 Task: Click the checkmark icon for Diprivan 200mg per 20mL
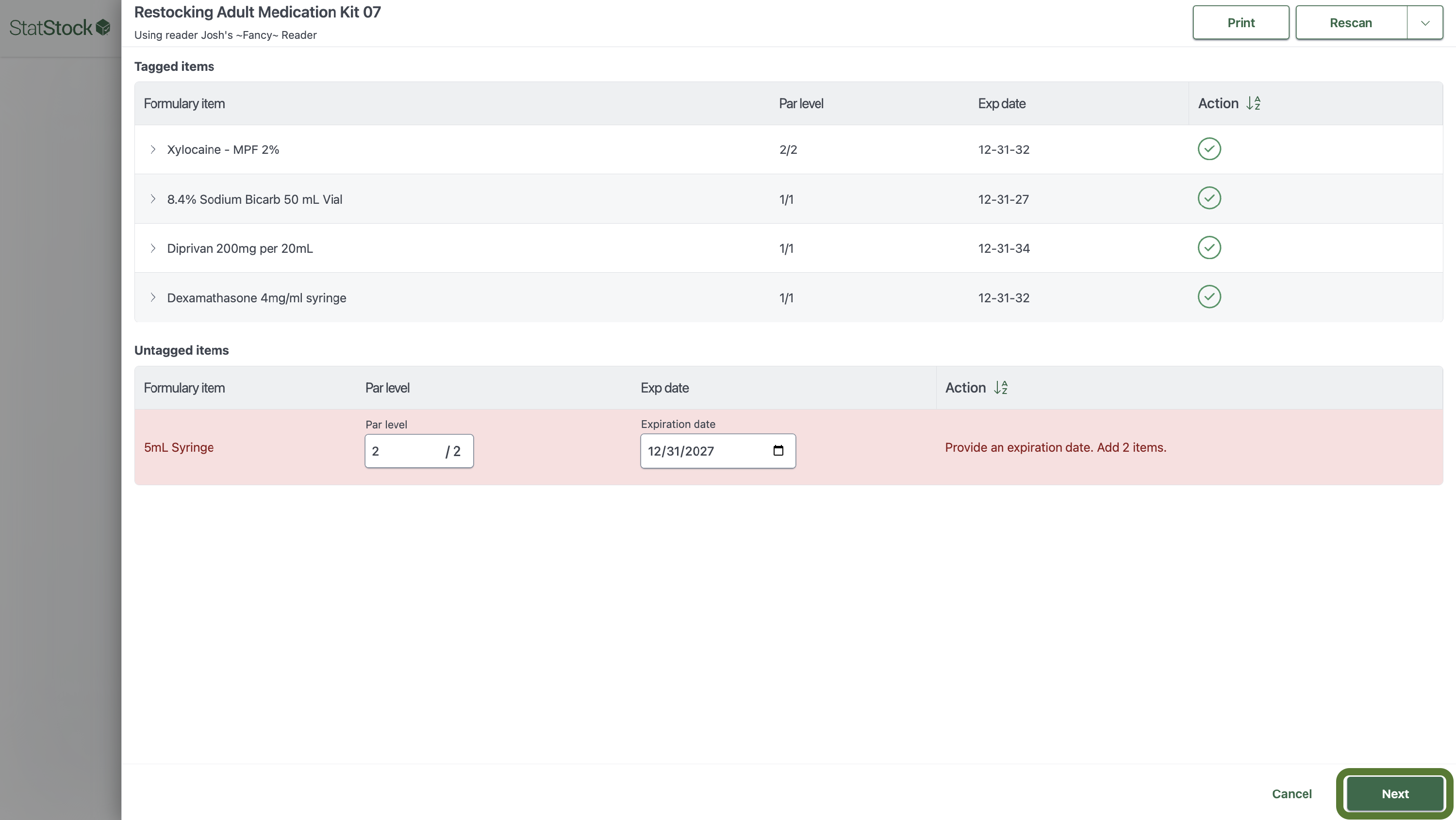pos(1209,247)
